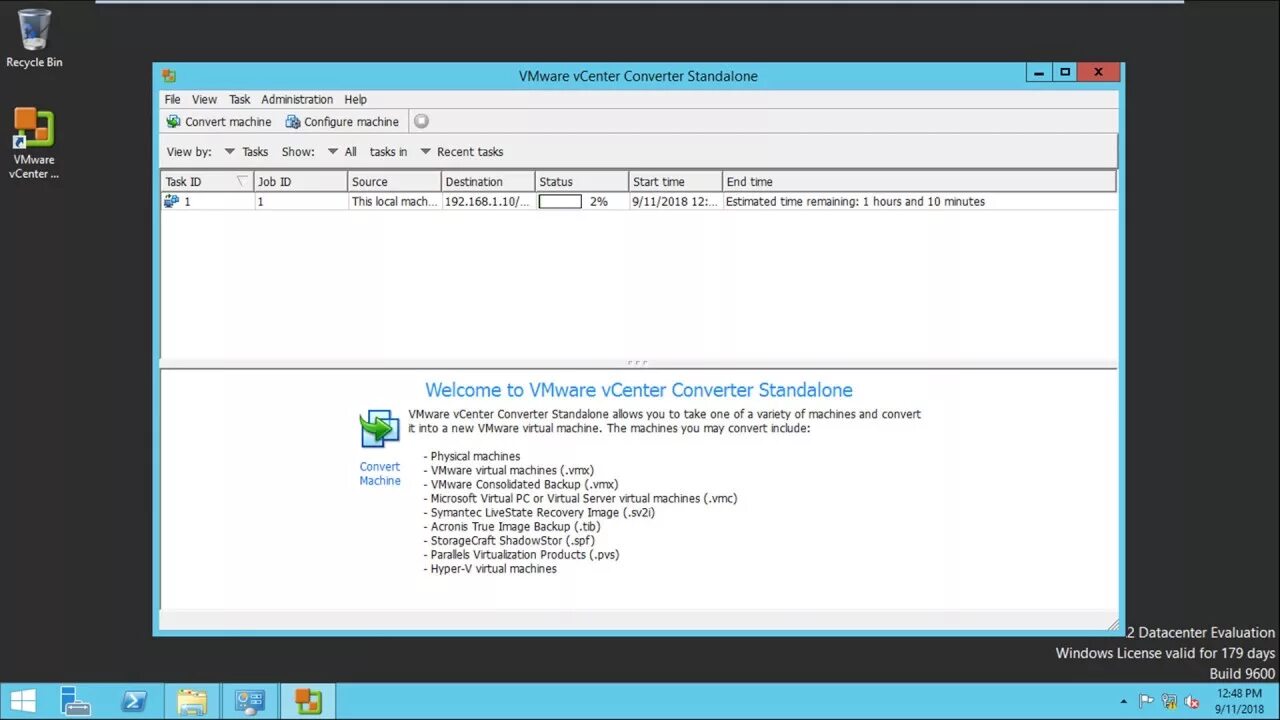Screen dimensions: 1280x720
Task: Click the taskbar clock showing 12:48 PM
Action: point(1240,701)
